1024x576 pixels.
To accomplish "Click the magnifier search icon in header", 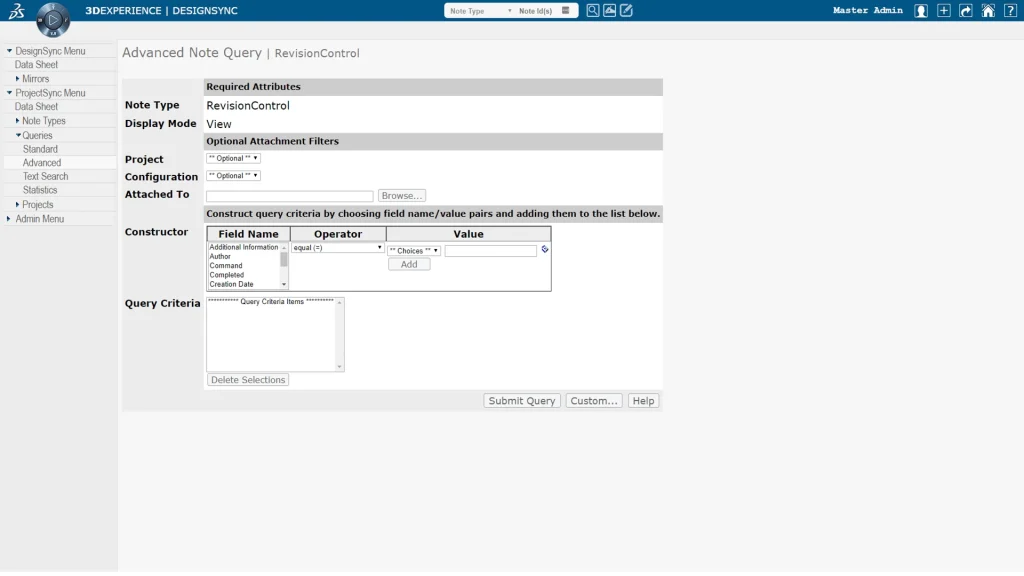I will (593, 11).
